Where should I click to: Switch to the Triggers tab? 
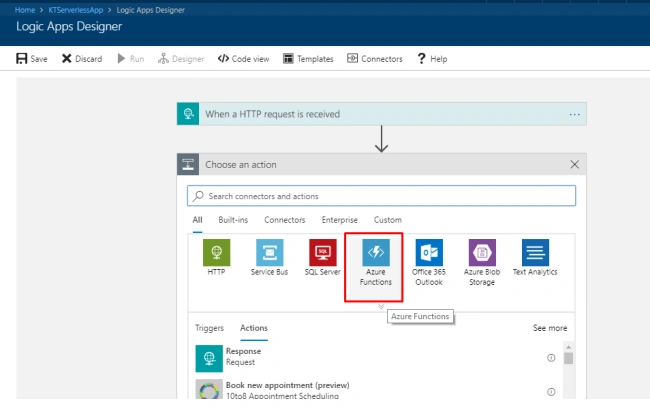click(209, 328)
